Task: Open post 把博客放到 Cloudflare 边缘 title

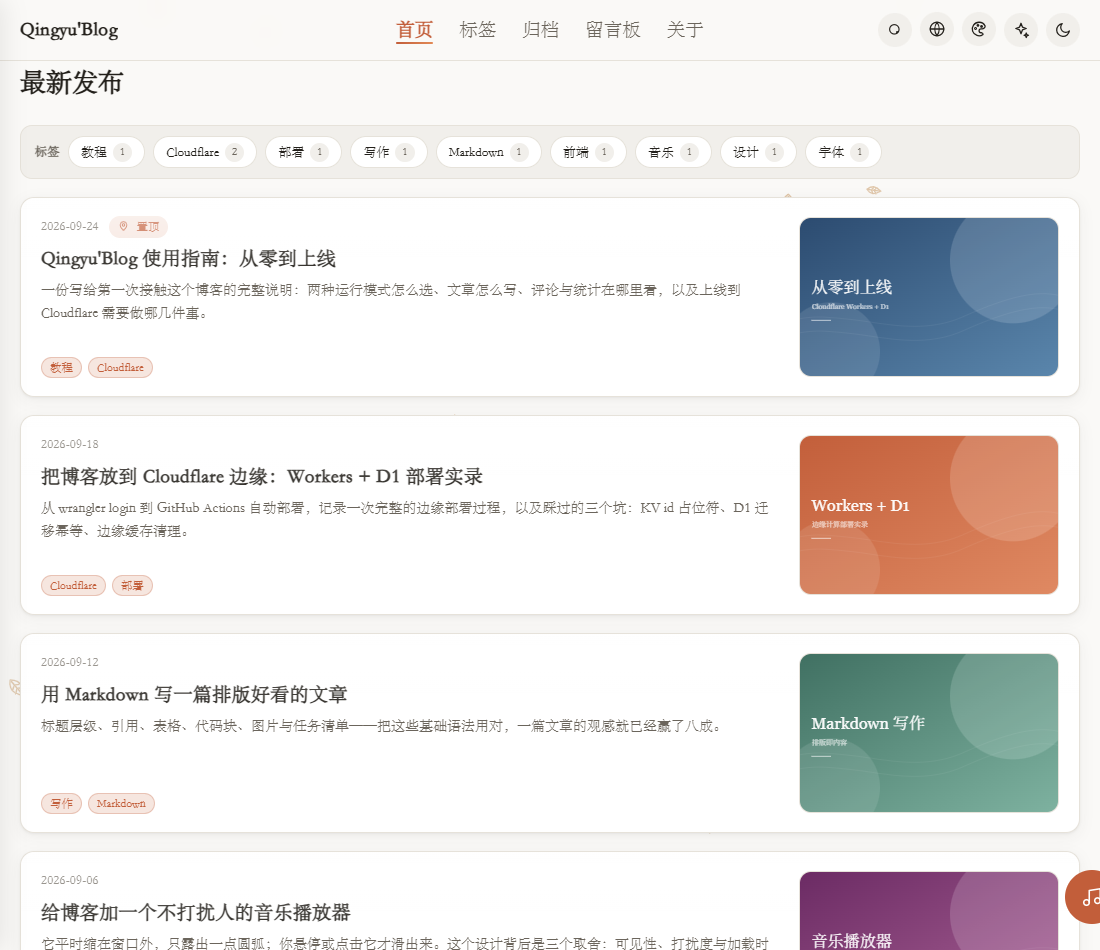Action: tap(262, 476)
